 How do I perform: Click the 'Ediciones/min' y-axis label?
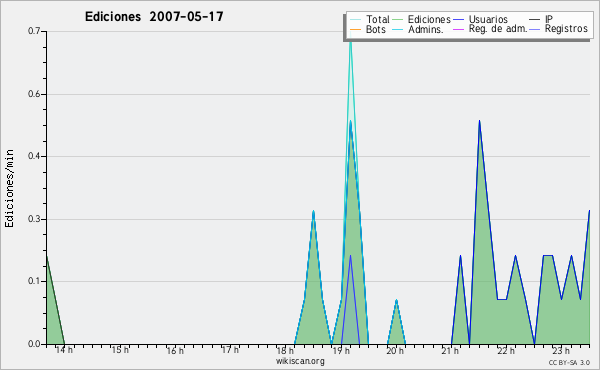pos(9,188)
